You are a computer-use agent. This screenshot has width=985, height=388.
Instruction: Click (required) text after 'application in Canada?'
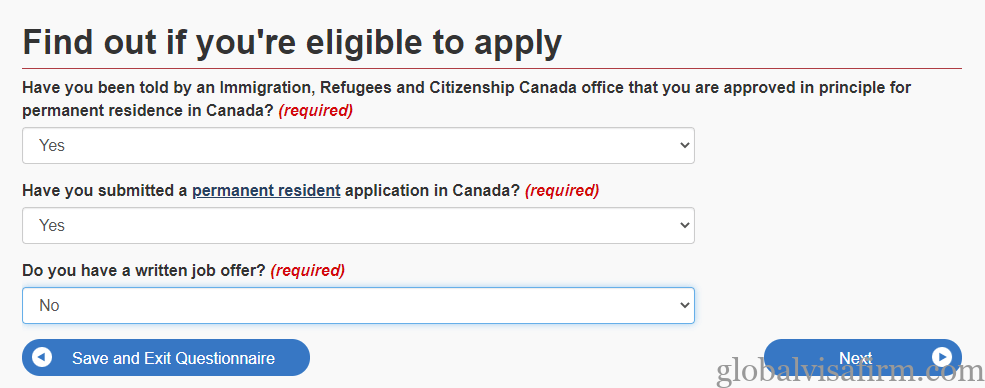click(562, 190)
